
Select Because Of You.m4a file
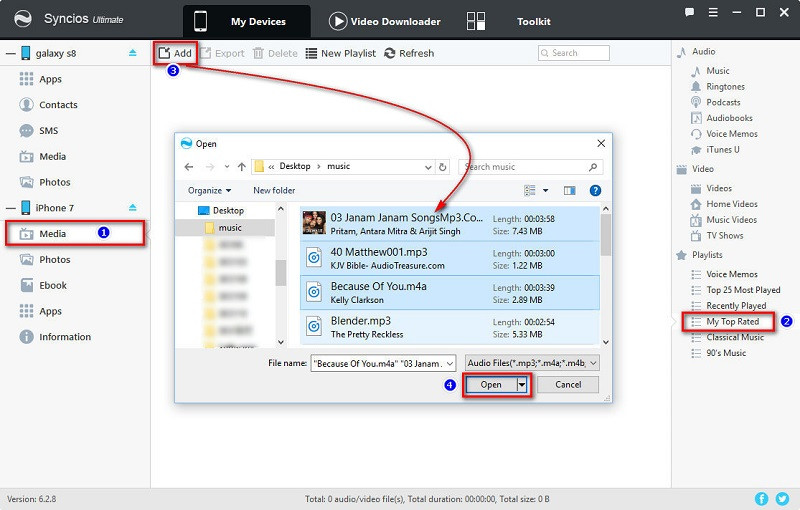point(450,293)
